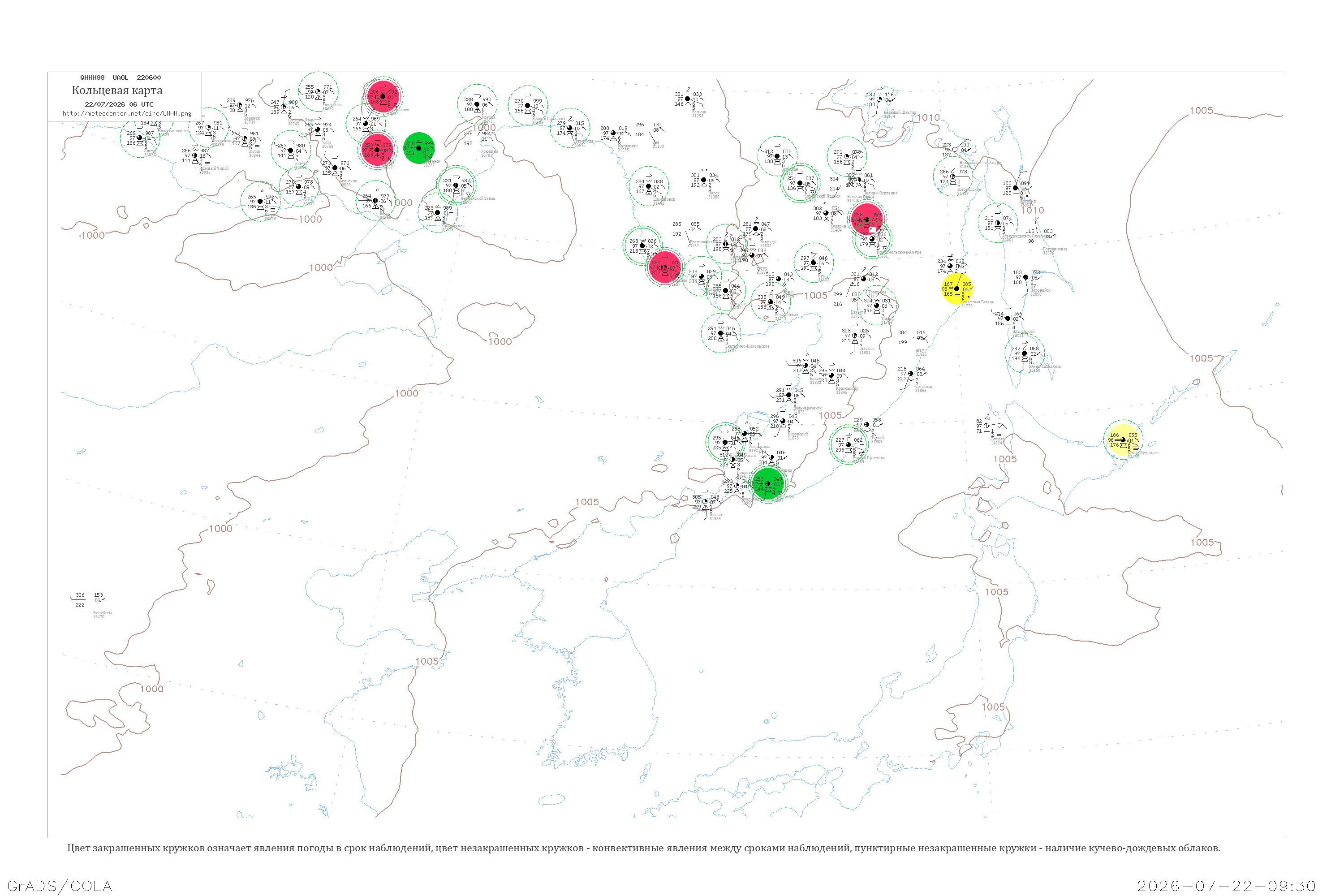This screenshot has height=896, width=1344.
Task: Click the map title "Кольцевая карта"
Action: click(x=117, y=90)
